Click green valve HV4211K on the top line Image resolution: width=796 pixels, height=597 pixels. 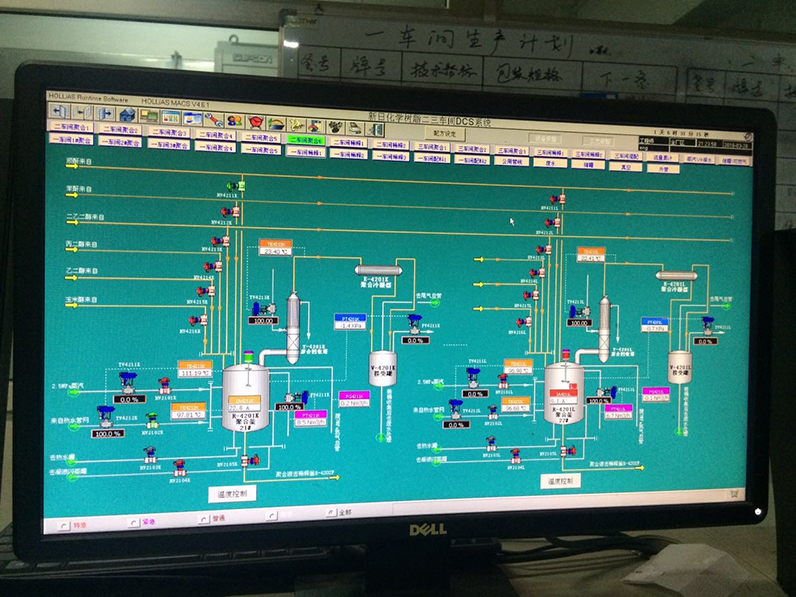tap(236, 186)
